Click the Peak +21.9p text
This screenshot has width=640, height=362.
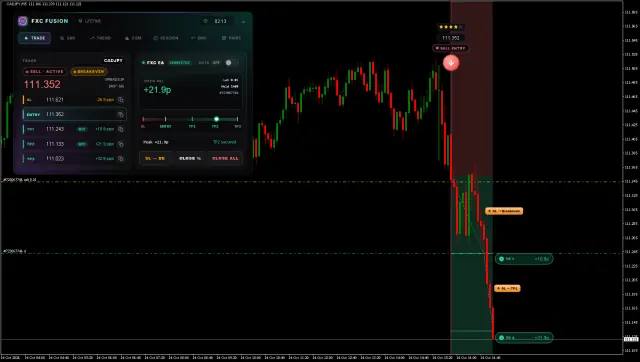[x=156, y=142]
